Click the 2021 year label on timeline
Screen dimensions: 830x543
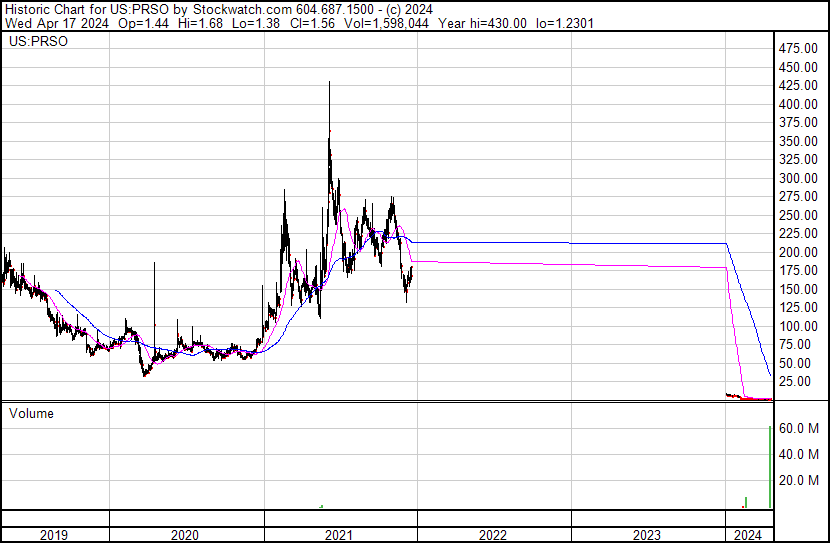(x=340, y=535)
